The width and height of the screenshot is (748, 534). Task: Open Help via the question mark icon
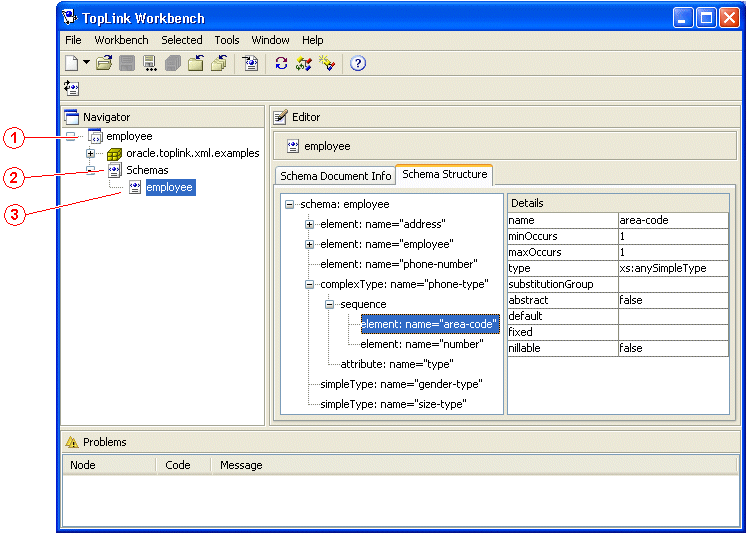coord(358,63)
